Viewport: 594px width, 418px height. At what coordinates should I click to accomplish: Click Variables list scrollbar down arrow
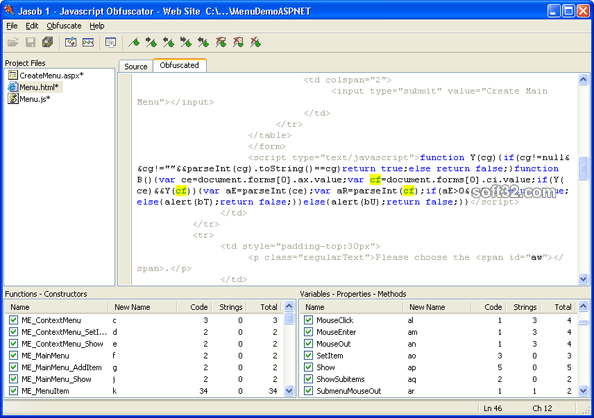pos(583,390)
